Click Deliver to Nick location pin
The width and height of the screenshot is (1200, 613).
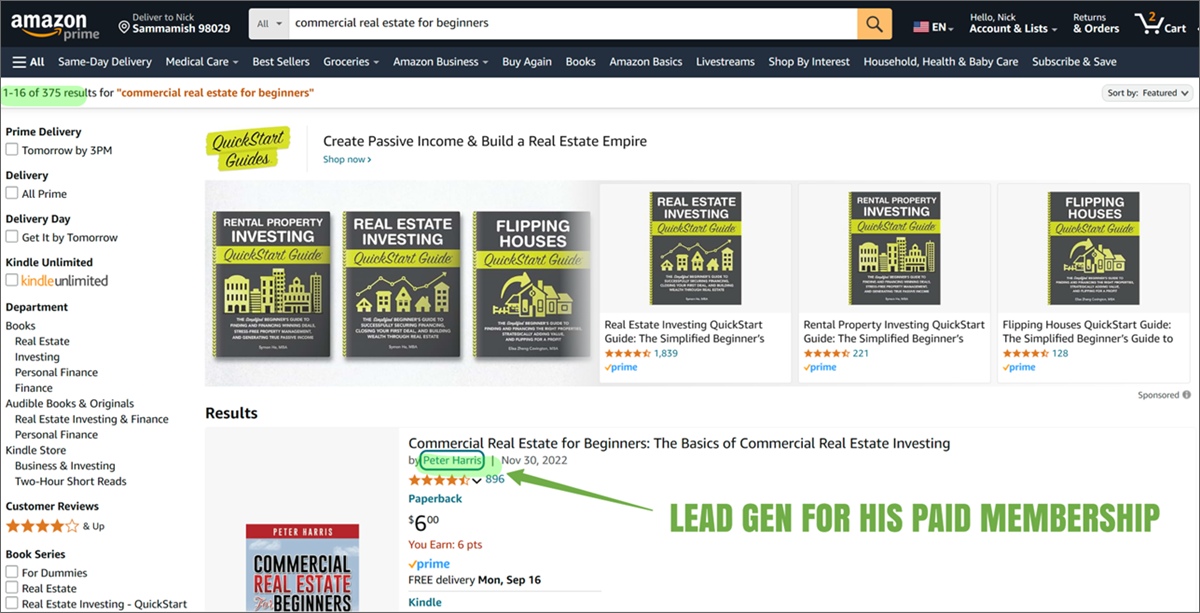point(125,26)
